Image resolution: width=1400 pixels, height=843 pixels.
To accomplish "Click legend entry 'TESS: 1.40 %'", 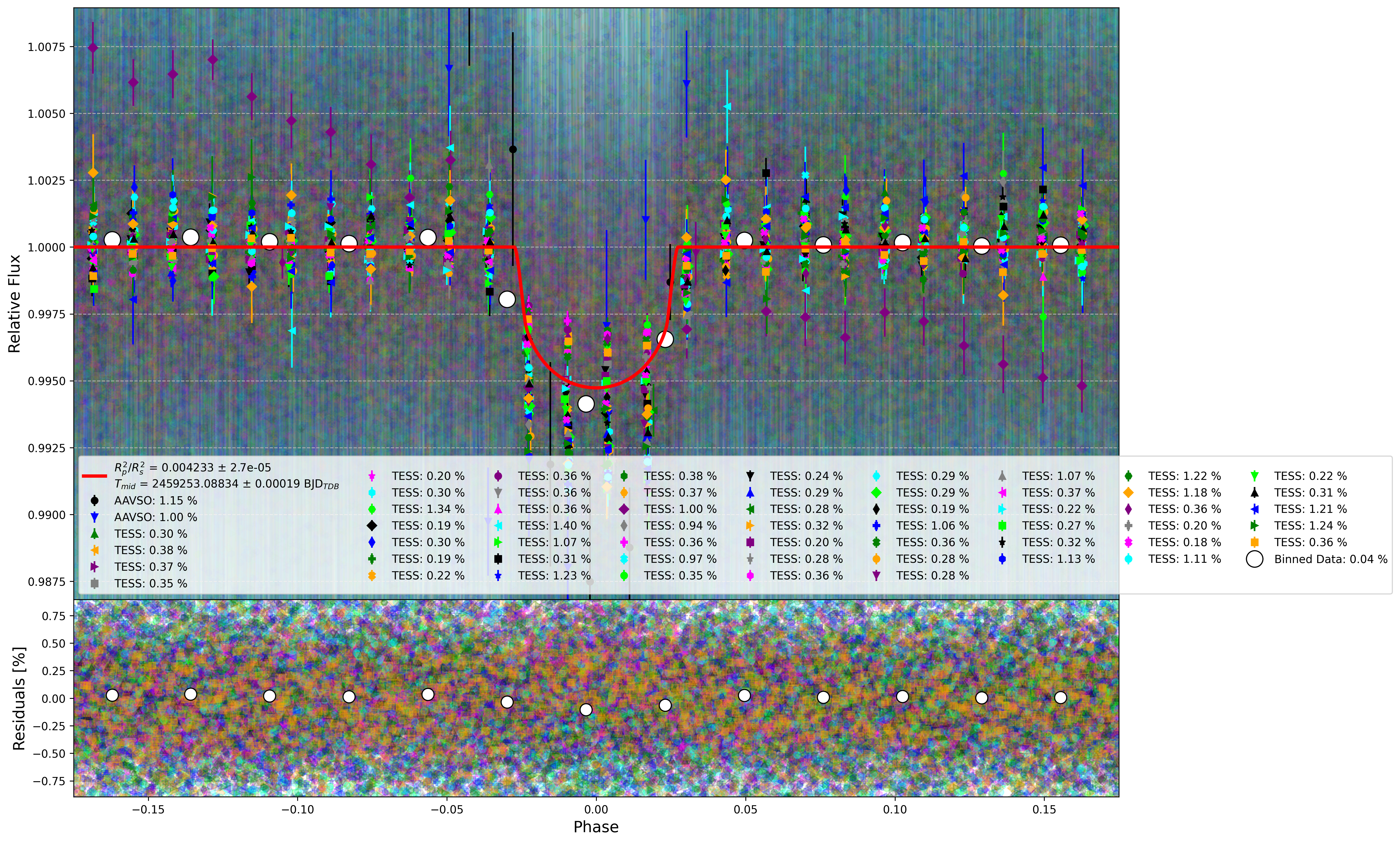I will (x=554, y=526).
